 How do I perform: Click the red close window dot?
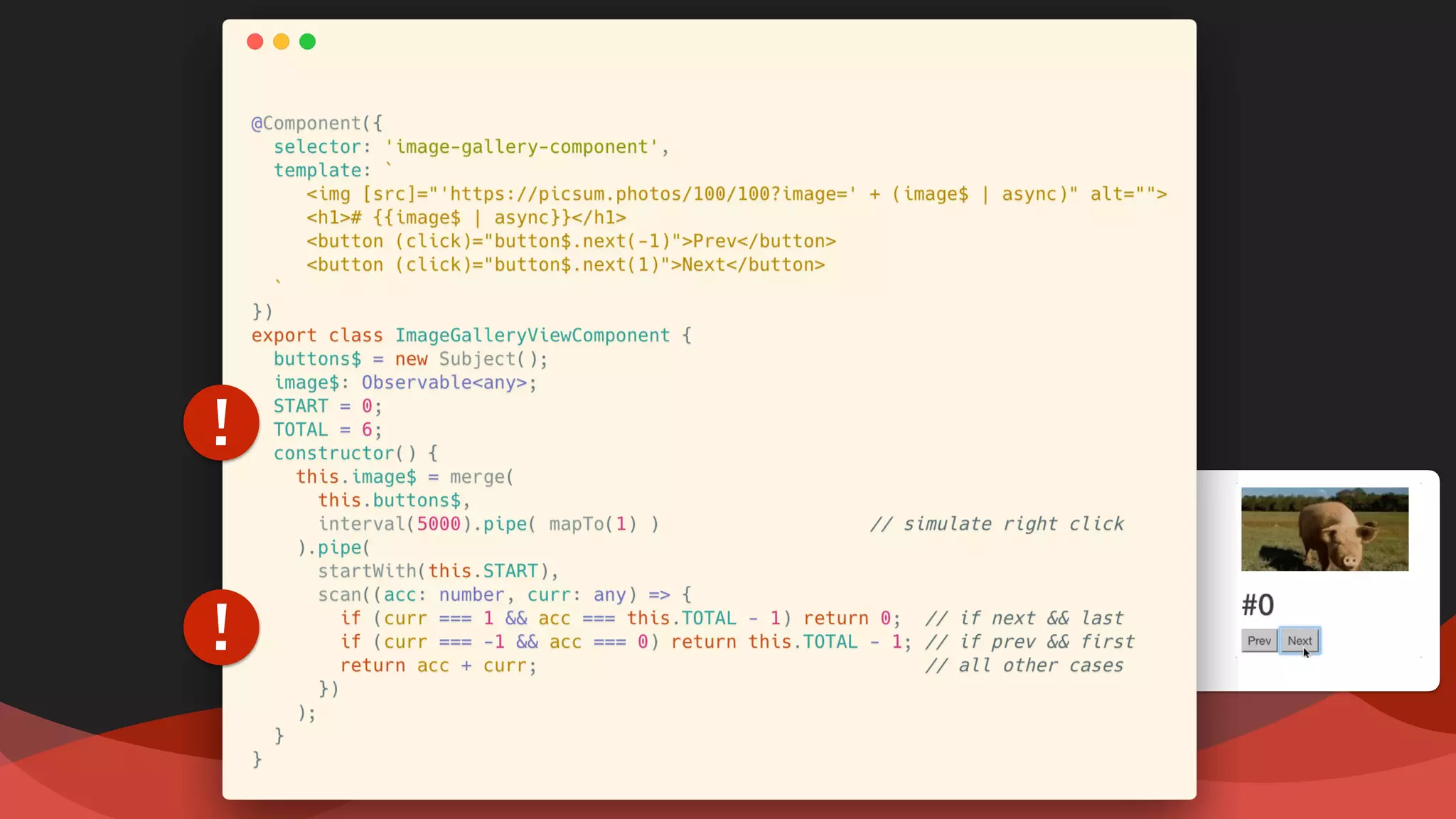[x=255, y=42]
